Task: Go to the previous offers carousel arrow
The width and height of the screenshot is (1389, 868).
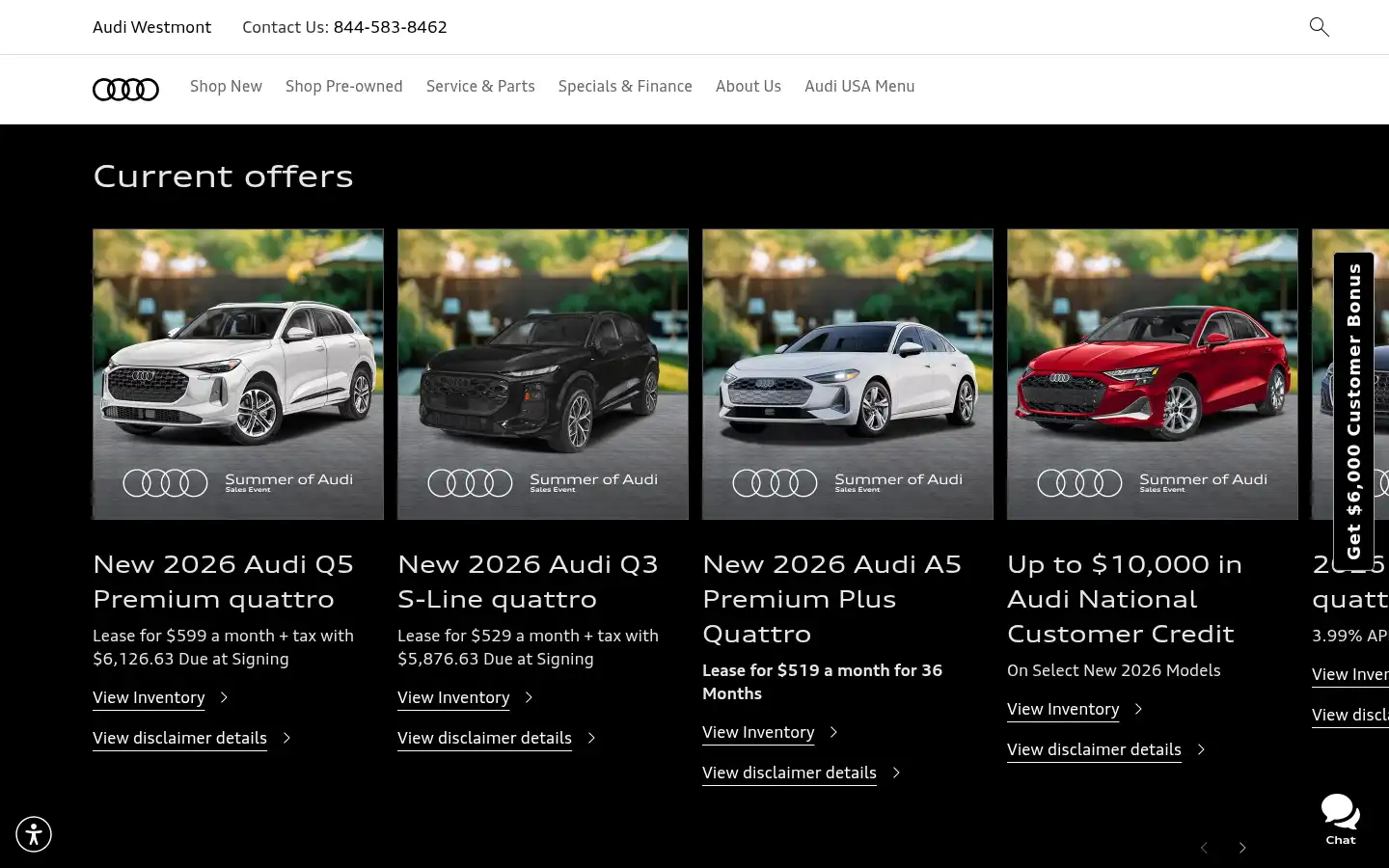Action: click(1204, 848)
